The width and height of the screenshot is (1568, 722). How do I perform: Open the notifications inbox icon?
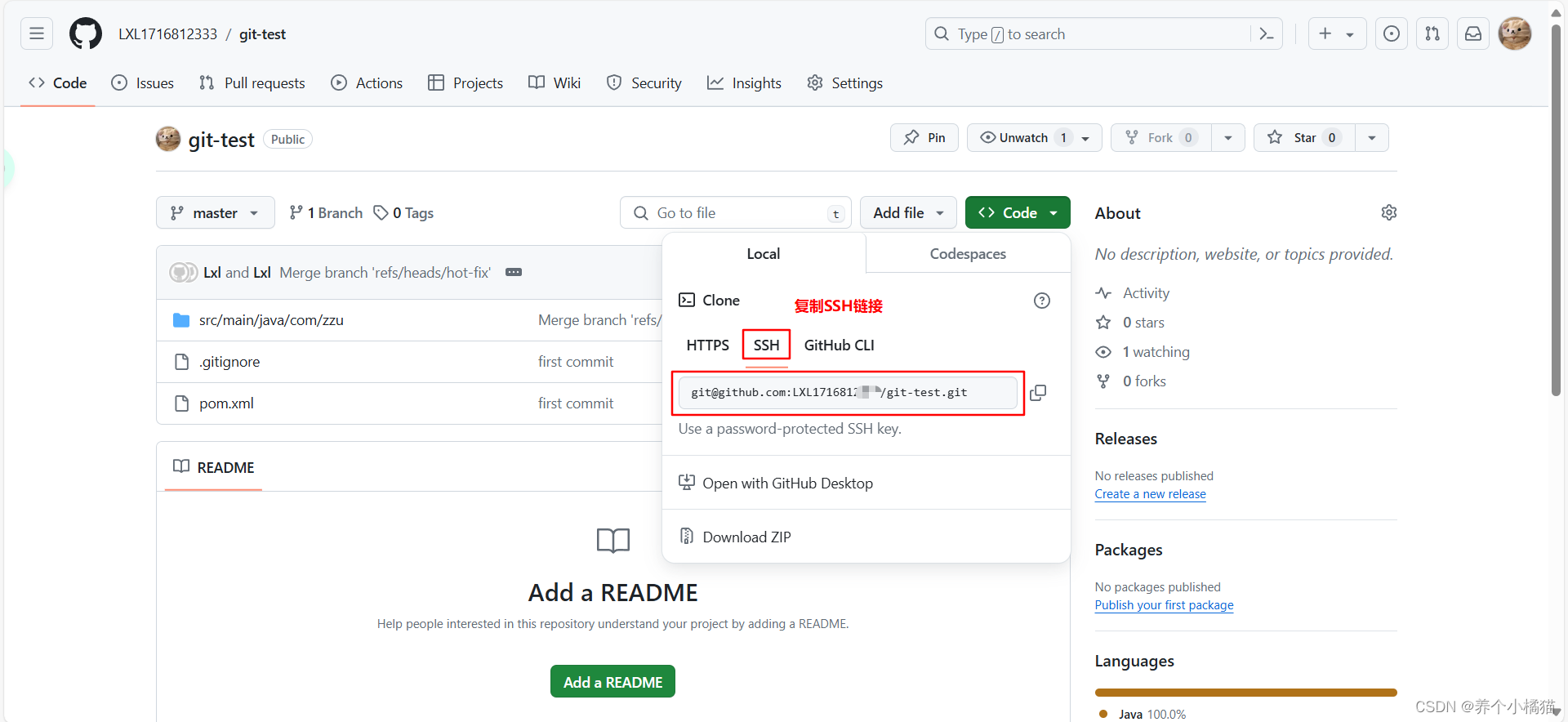pyautogui.click(x=1473, y=33)
